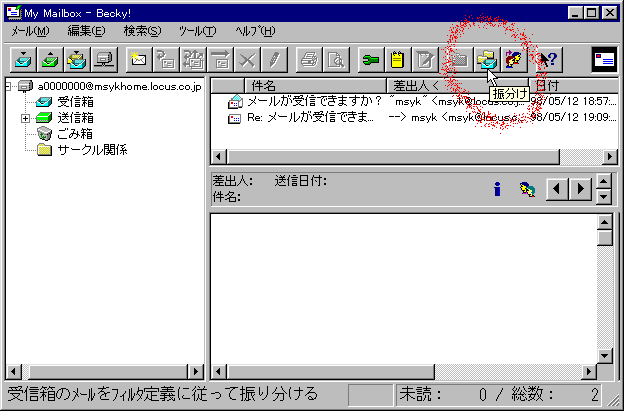Click the printer icon in toolbar

310,61
